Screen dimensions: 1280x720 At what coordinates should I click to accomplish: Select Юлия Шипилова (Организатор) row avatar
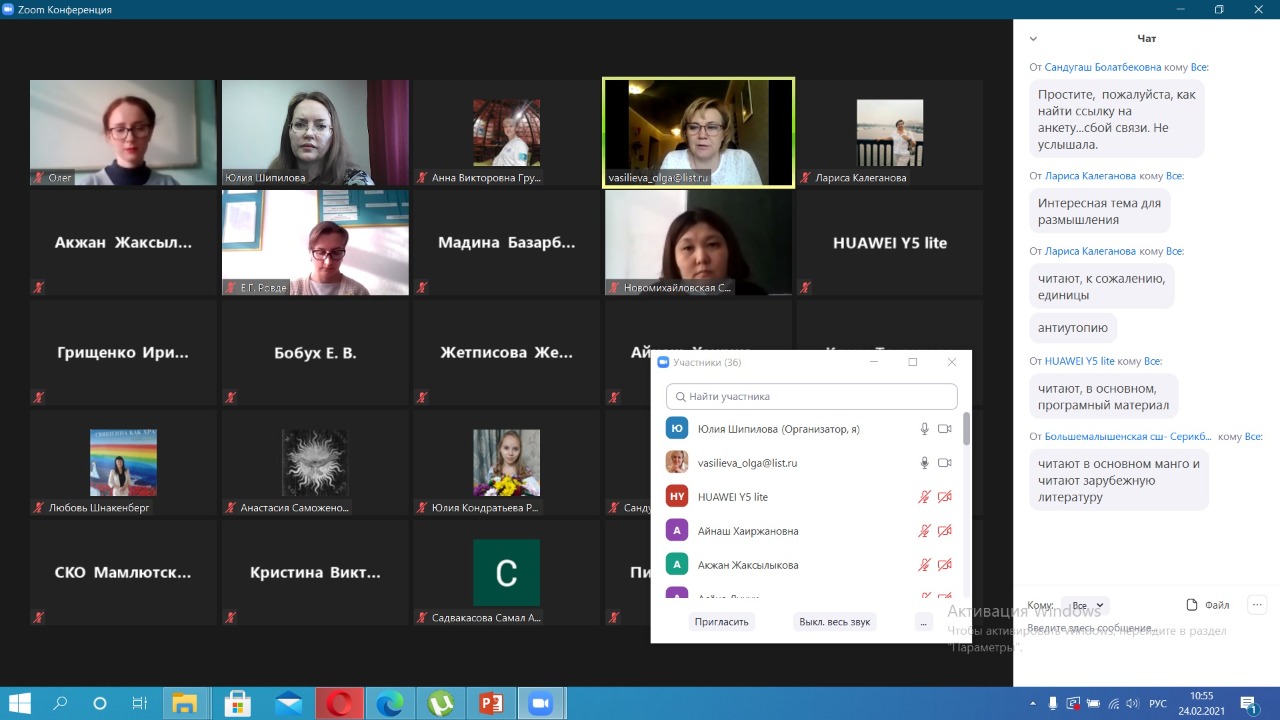[677, 428]
